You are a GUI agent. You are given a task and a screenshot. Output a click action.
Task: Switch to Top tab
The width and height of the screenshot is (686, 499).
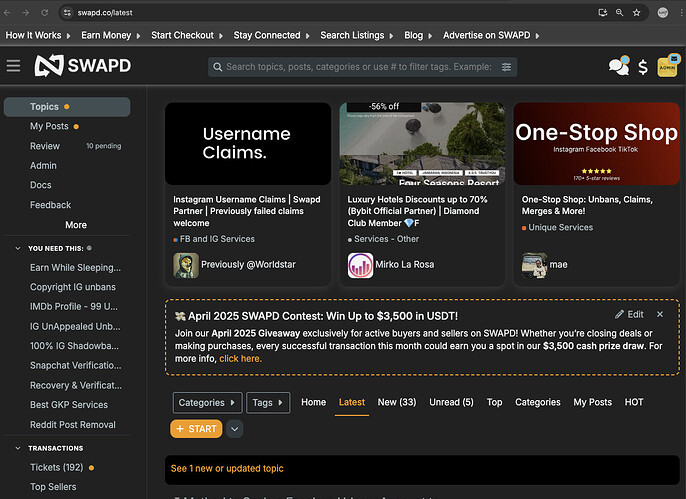(494, 402)
